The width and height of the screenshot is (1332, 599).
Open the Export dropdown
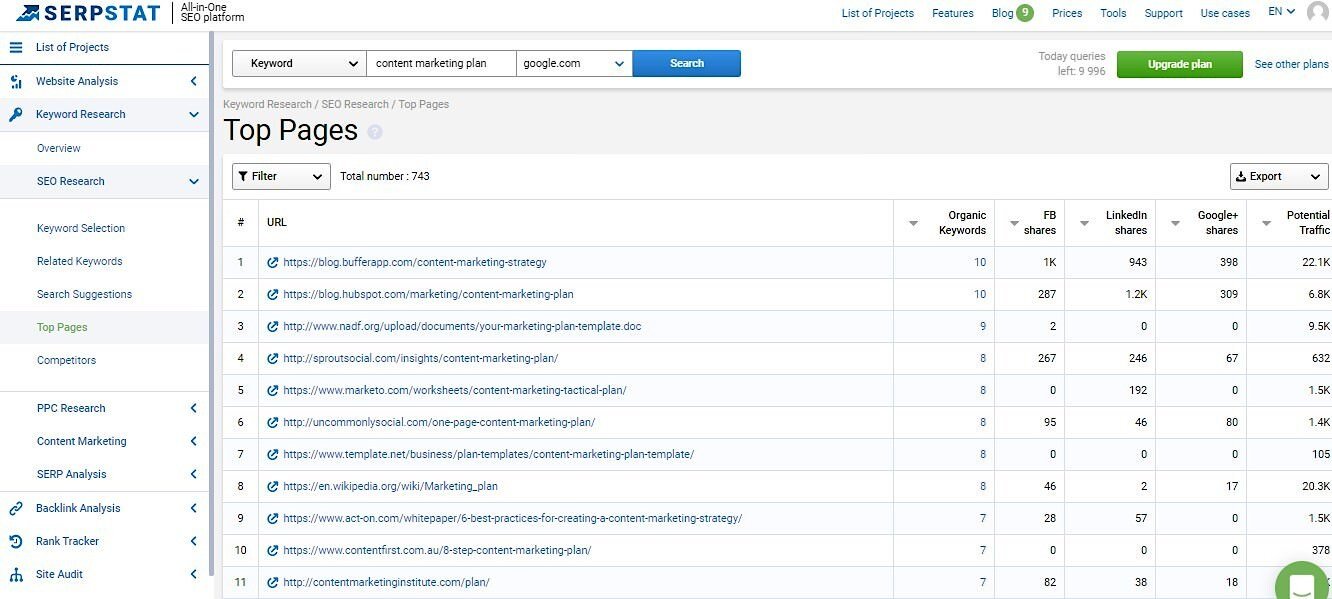click(x=1279, y=176)
